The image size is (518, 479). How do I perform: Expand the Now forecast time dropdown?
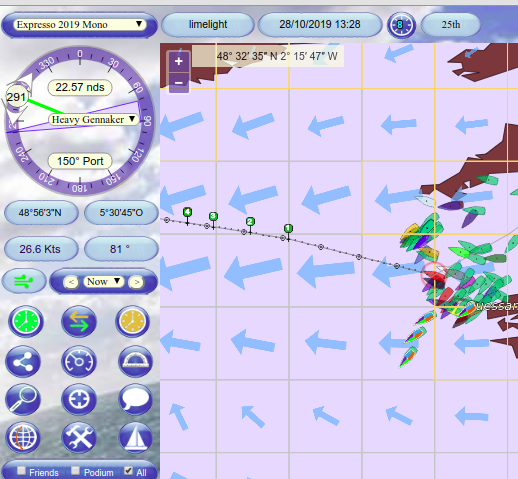[103, 282]
